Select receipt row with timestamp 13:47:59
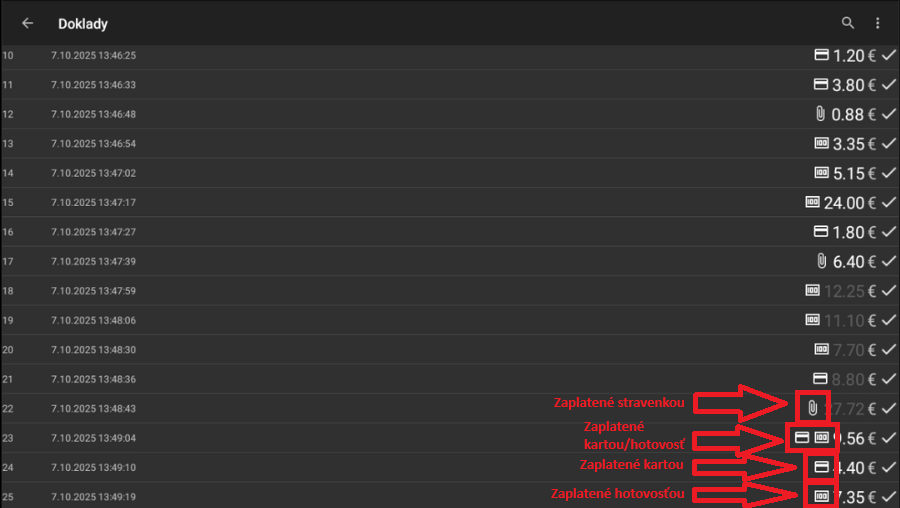This screenshot has width=900, height=508. pos(93,291)
